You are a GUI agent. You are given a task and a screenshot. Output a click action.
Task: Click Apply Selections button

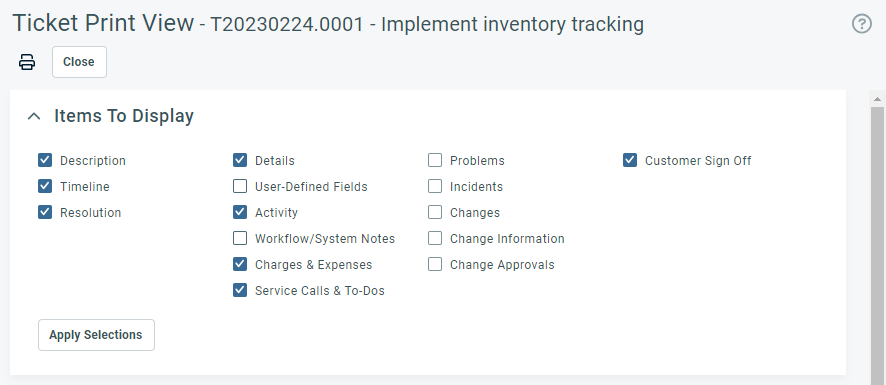96,335
